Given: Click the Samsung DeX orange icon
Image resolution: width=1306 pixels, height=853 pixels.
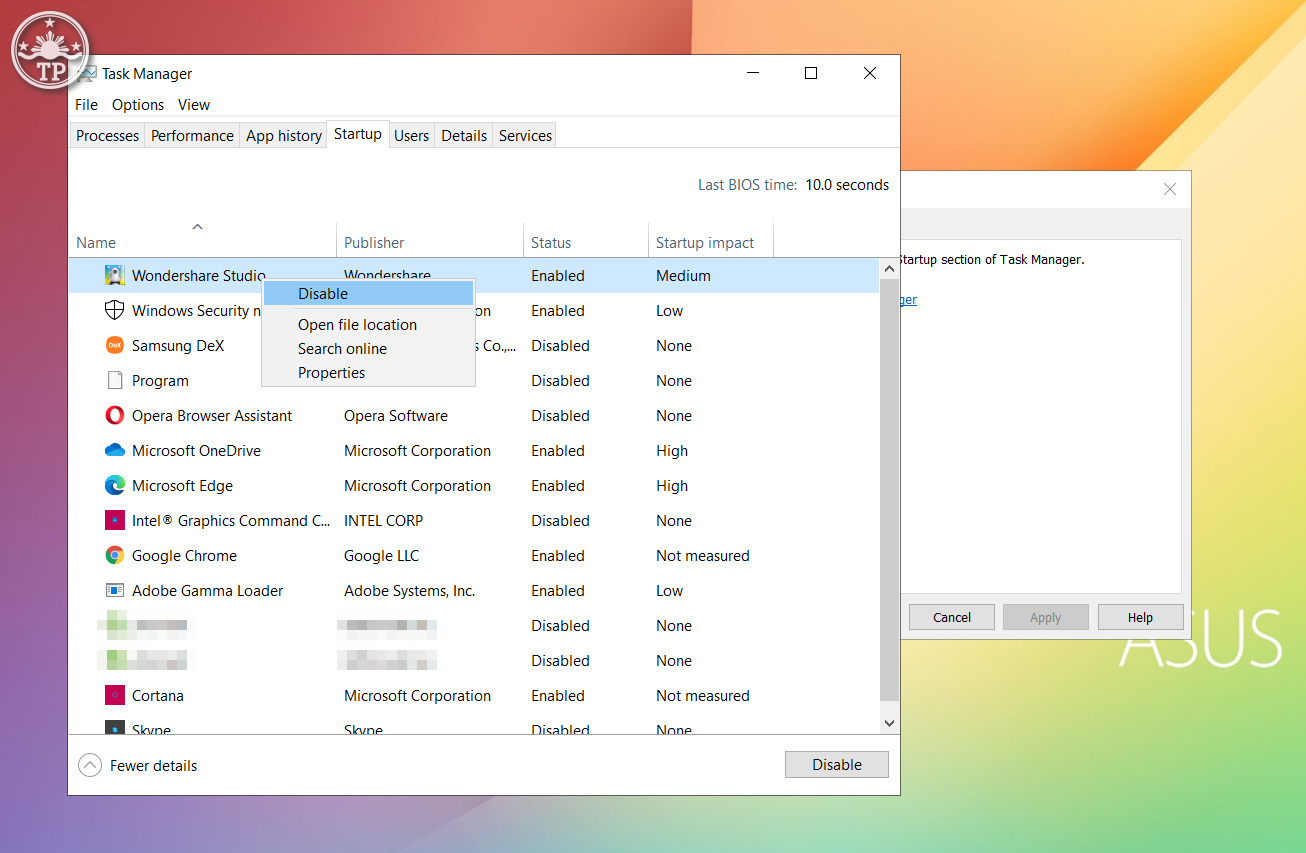Looking at the screenshot, I should click(x=115, y=346).
